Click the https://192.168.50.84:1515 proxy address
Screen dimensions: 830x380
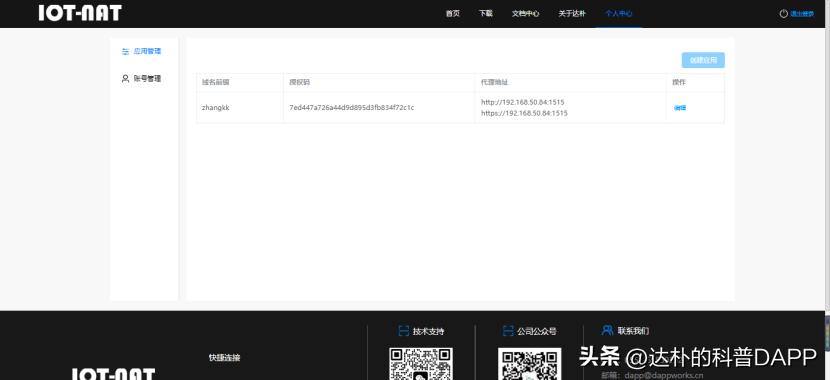524,113
